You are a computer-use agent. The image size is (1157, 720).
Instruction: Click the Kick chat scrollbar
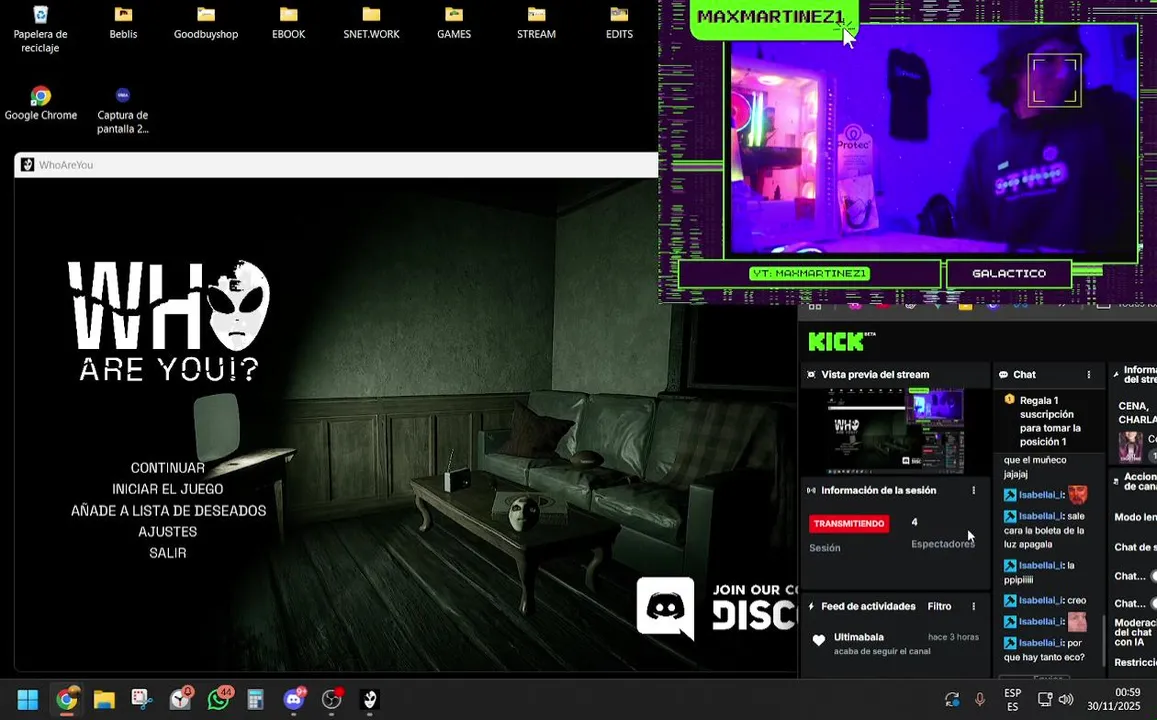point(1104,640)
